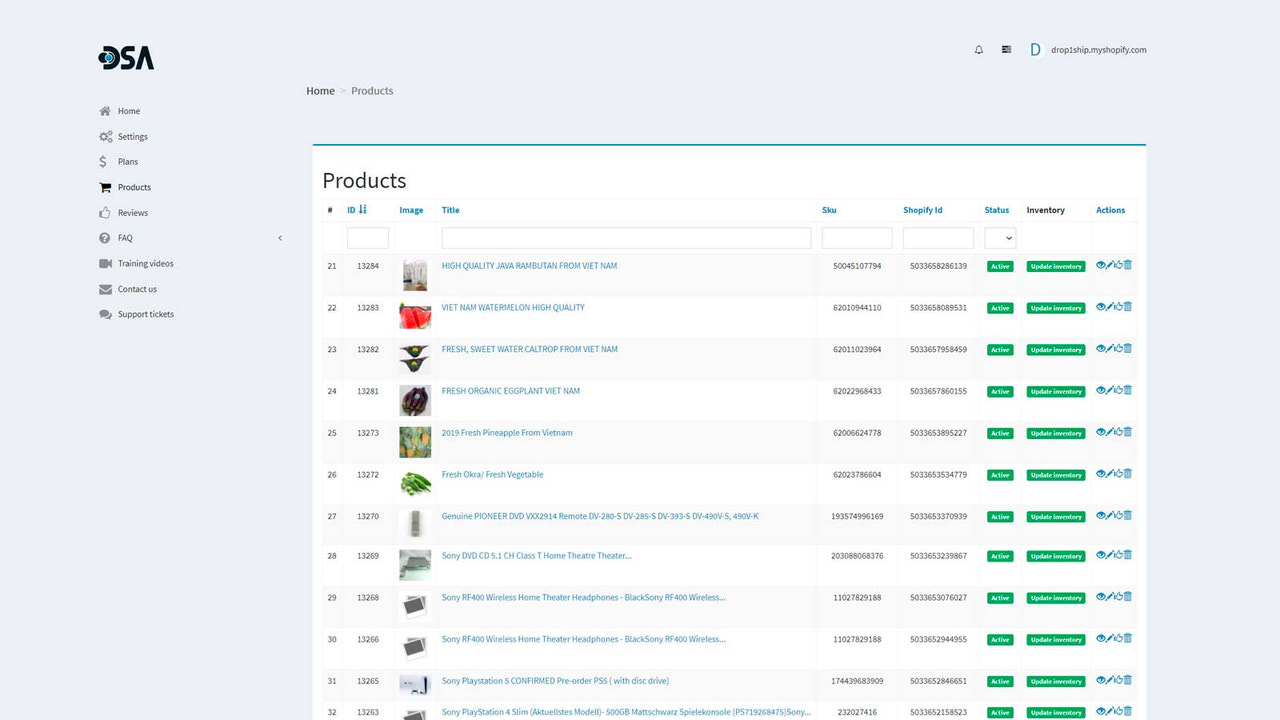The width and height of the screenshot is (1280, 720).
Task: Open the Reviews section from the sidebar
Action: coord(131,212)
